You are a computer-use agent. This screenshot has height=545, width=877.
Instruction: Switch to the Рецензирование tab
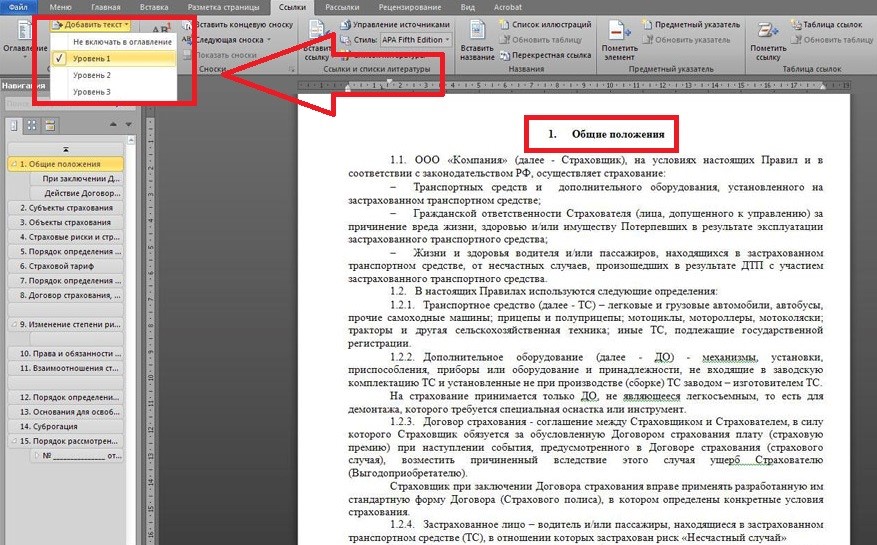coord(409,7)
